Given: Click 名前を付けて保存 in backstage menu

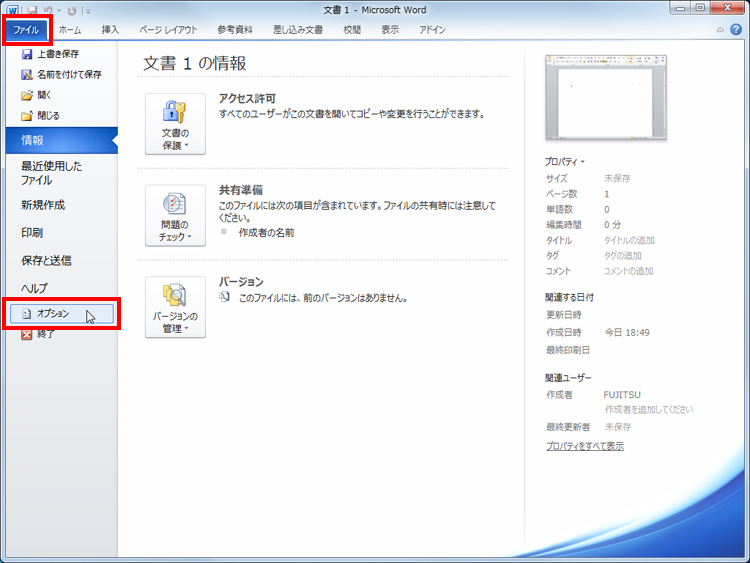Looking at the screenshot, I should click(61, 75).
